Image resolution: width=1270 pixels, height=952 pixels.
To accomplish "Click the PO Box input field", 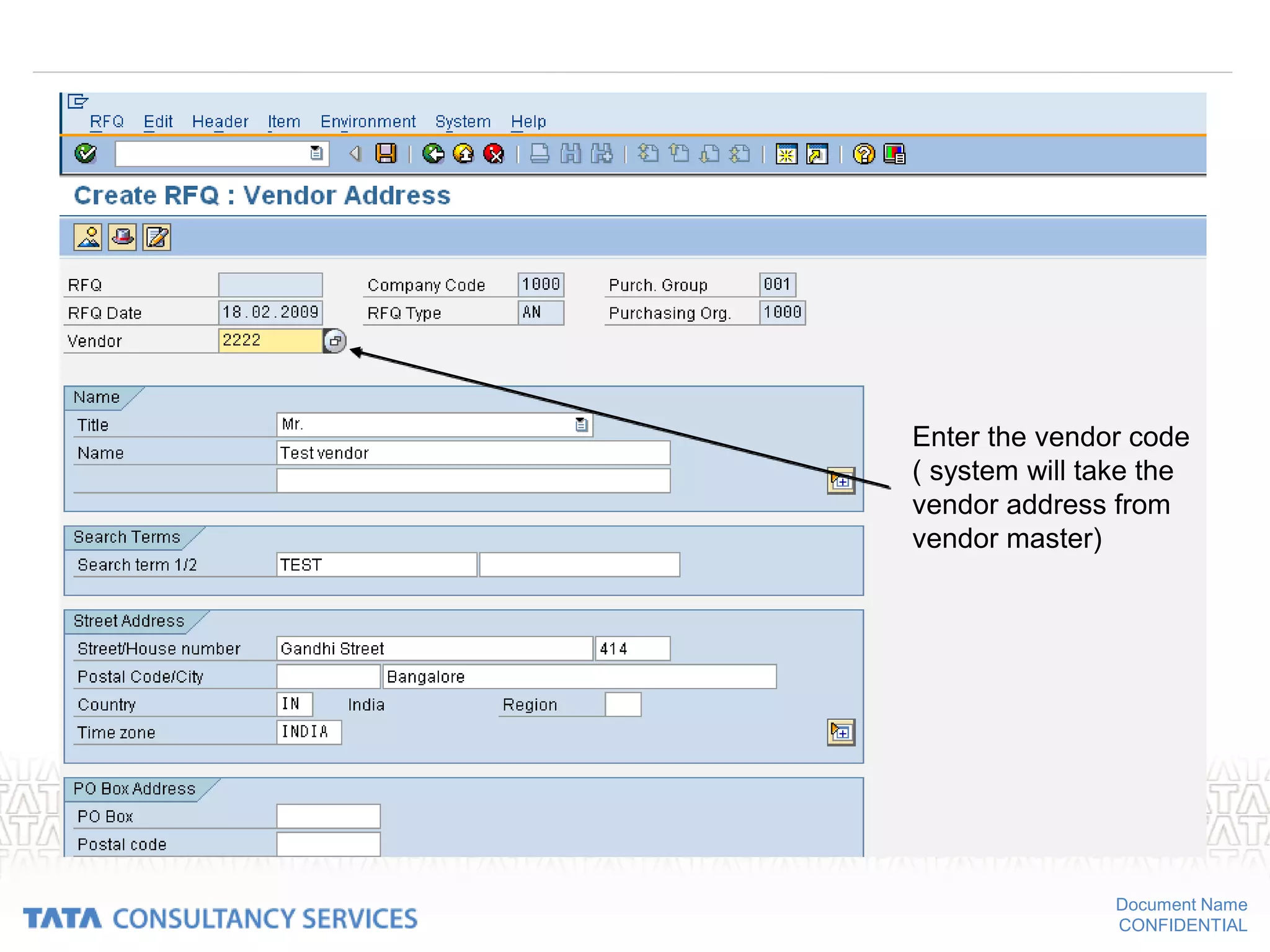I will point(328,816).
